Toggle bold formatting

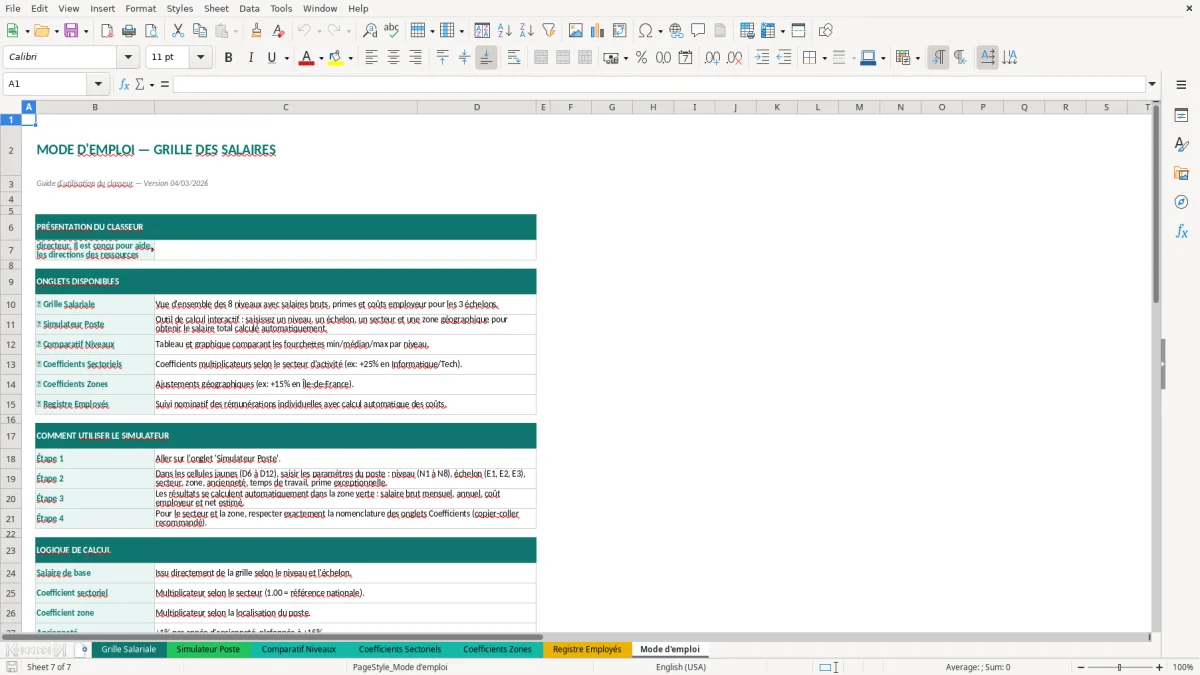click(228, 58)
